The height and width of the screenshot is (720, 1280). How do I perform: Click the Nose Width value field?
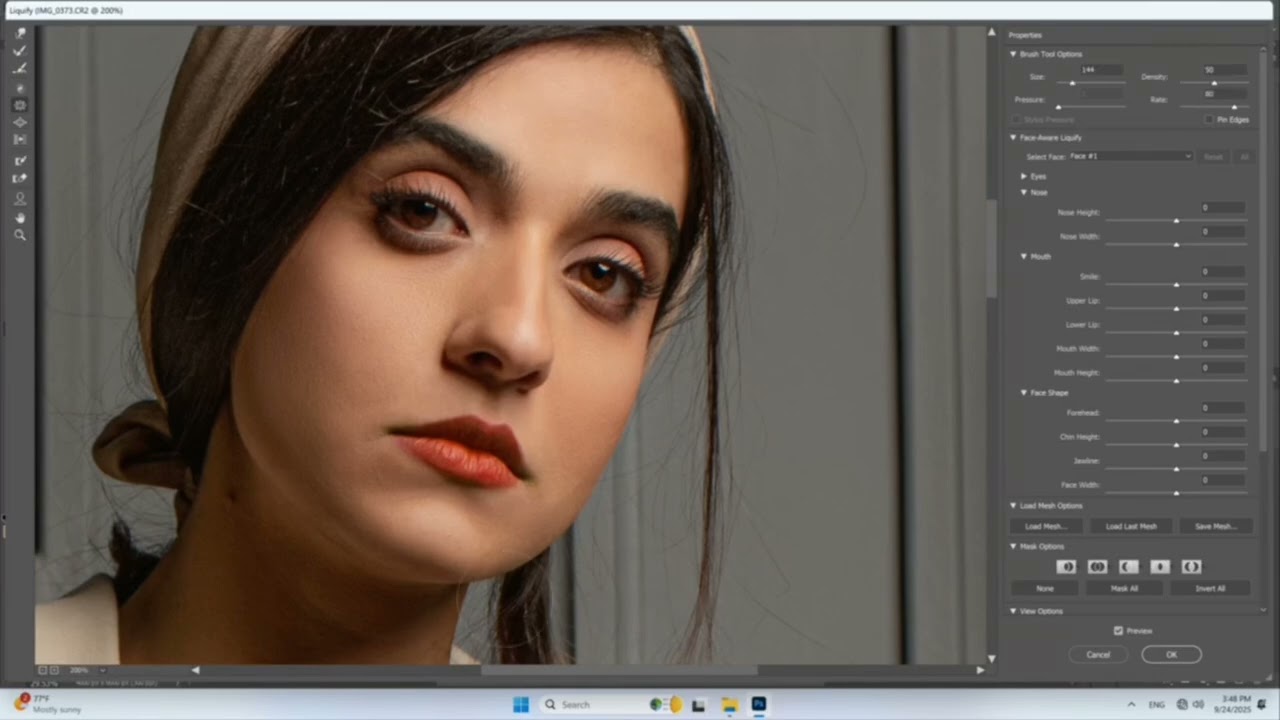coord(1223,232)
